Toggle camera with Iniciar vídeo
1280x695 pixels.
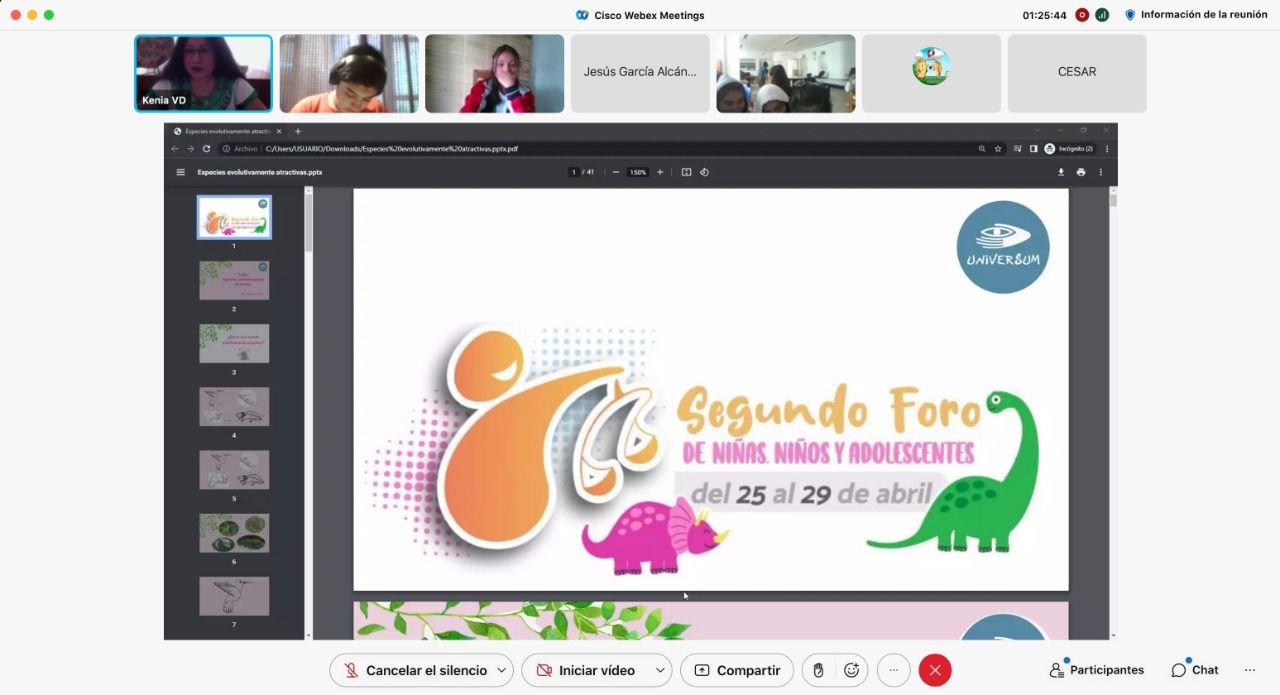point(585,670)
